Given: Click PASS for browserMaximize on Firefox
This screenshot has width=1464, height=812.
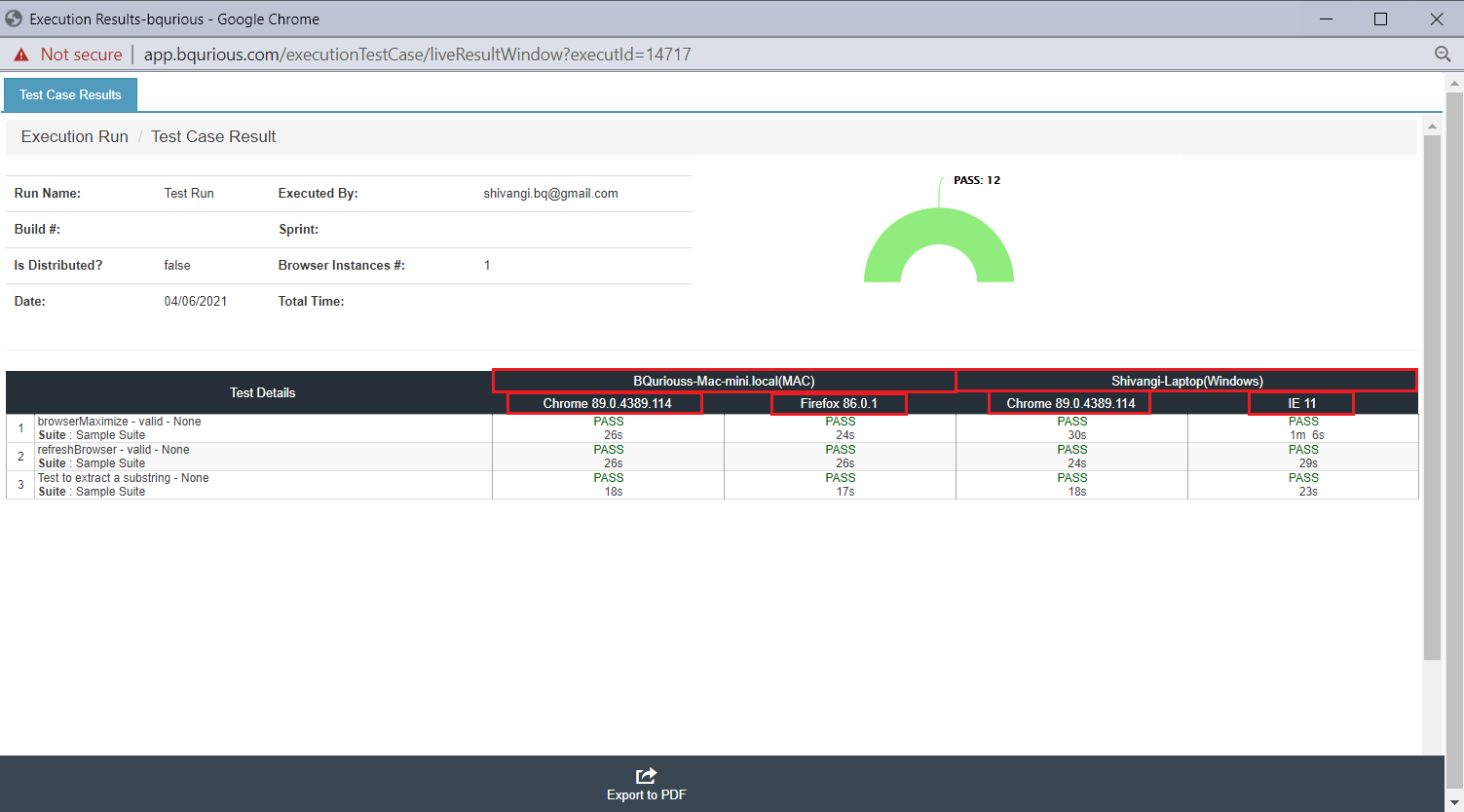Looking at the screenshot, I should pos(840,422).
